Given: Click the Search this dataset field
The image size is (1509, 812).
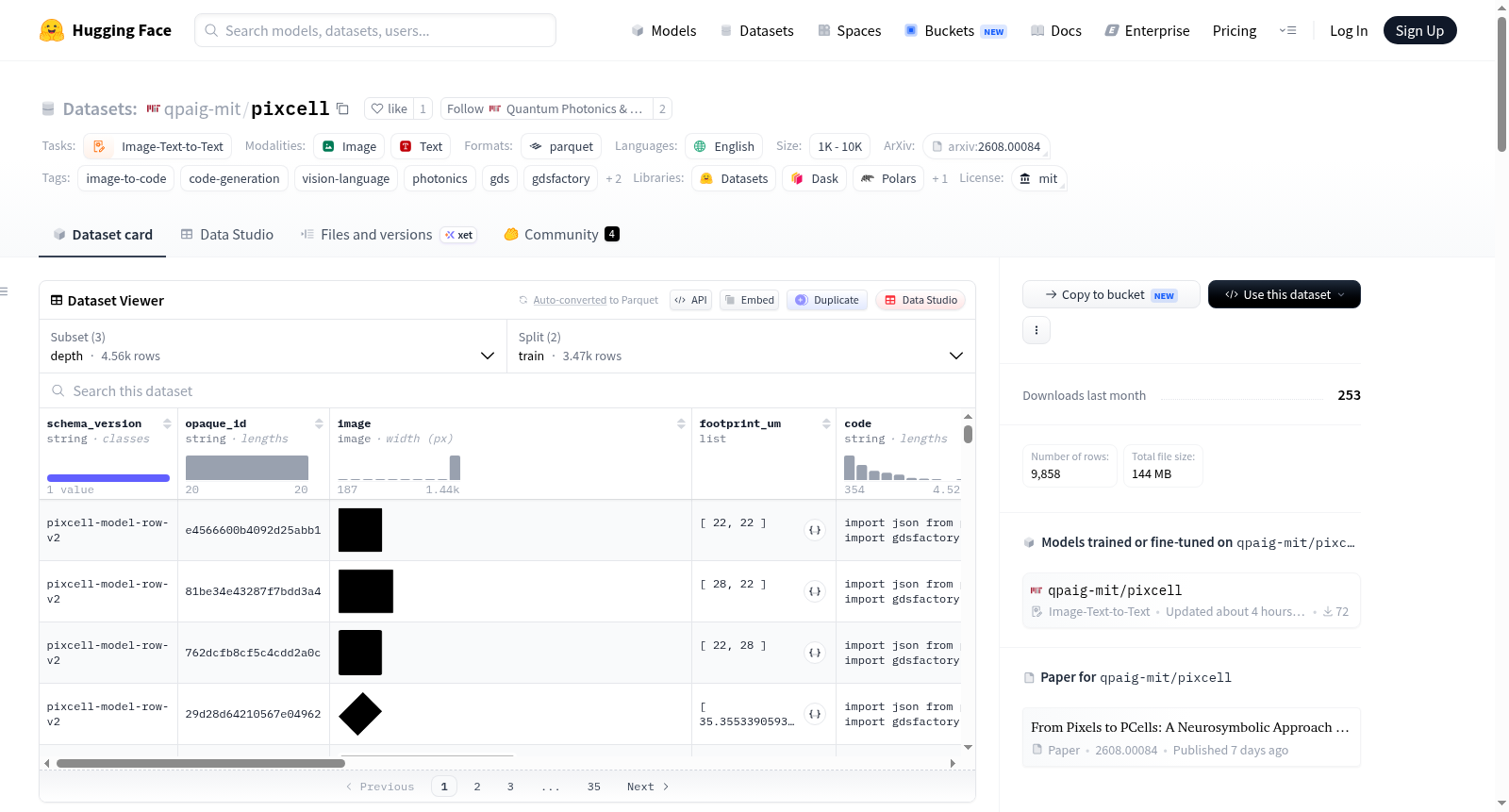Looking at the screenshot, I should click(507, 390).
